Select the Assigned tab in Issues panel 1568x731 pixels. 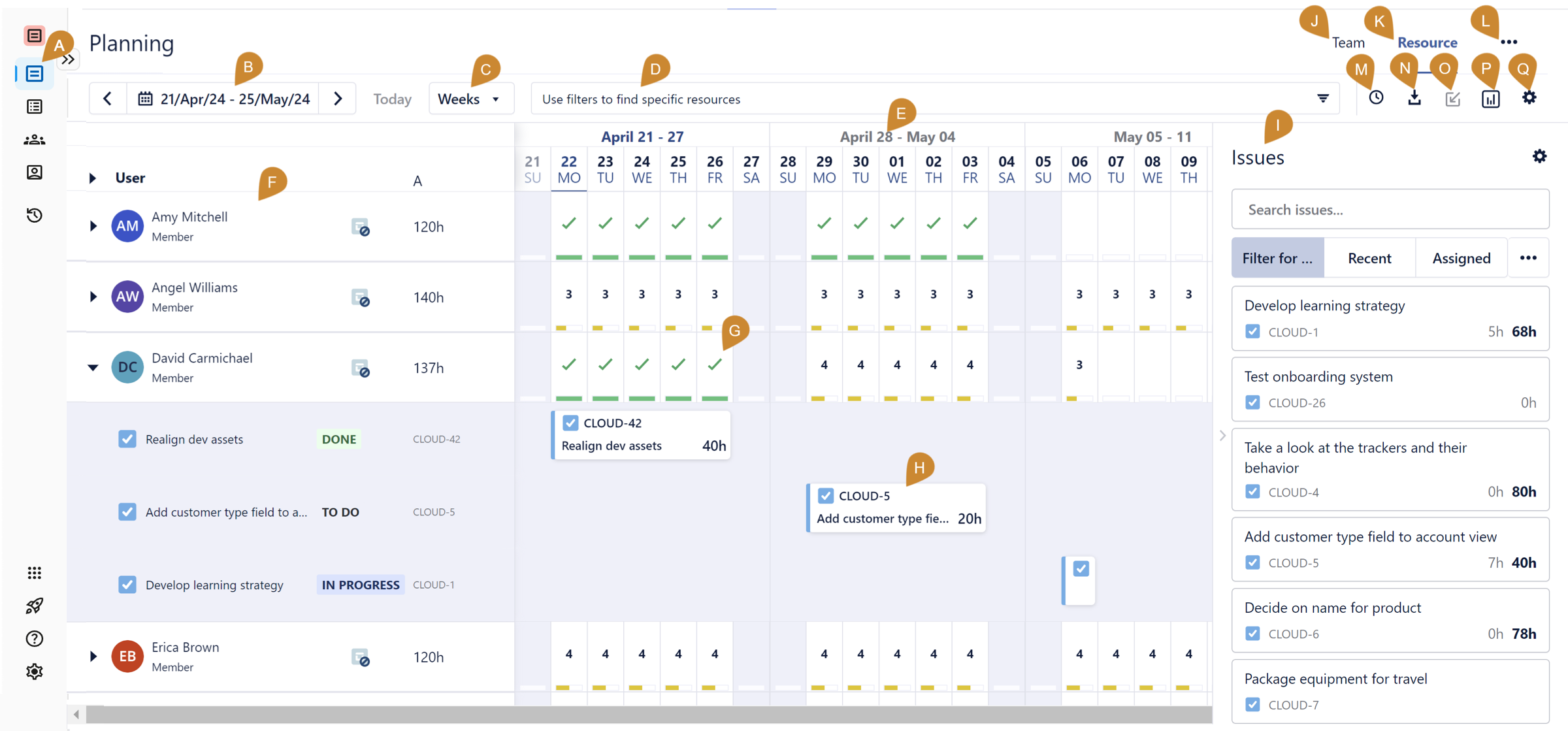point(1462,257)
